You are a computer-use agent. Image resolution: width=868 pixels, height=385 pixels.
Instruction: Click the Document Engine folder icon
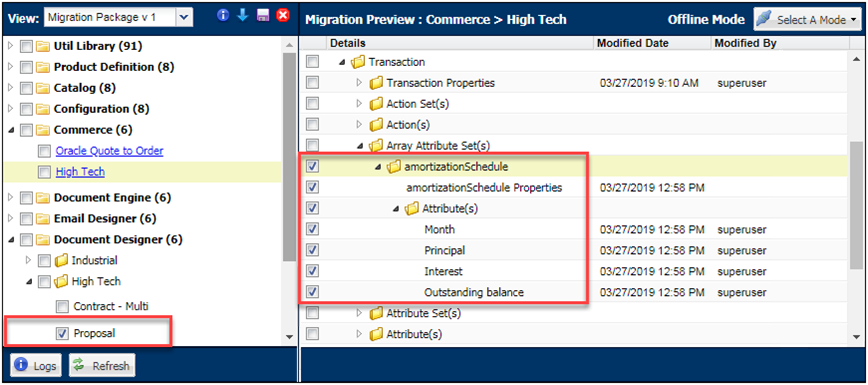[x=43, y=198]
